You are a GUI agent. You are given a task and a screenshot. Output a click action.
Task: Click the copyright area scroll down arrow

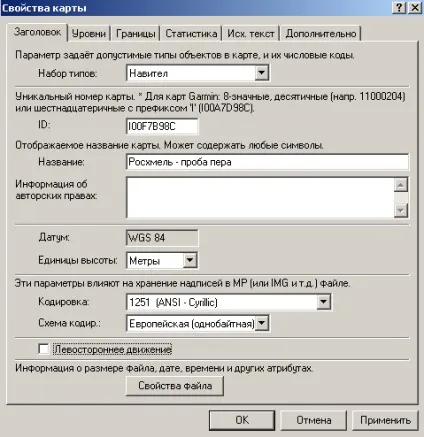[x=401, y=210]
